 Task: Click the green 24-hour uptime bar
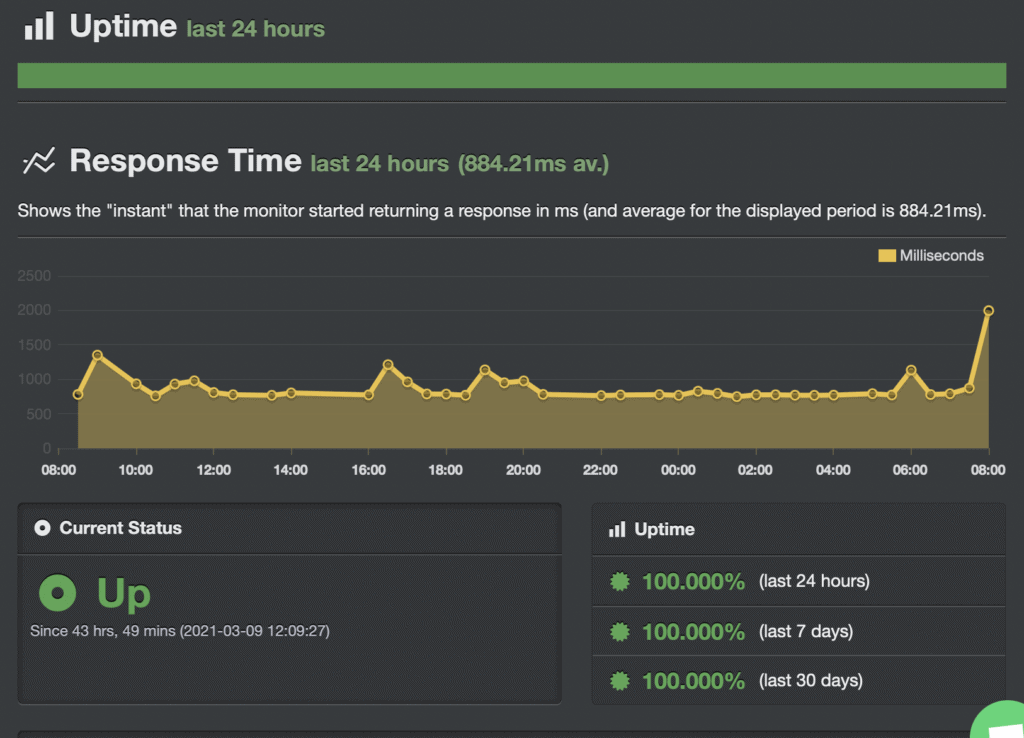(511, 75)
